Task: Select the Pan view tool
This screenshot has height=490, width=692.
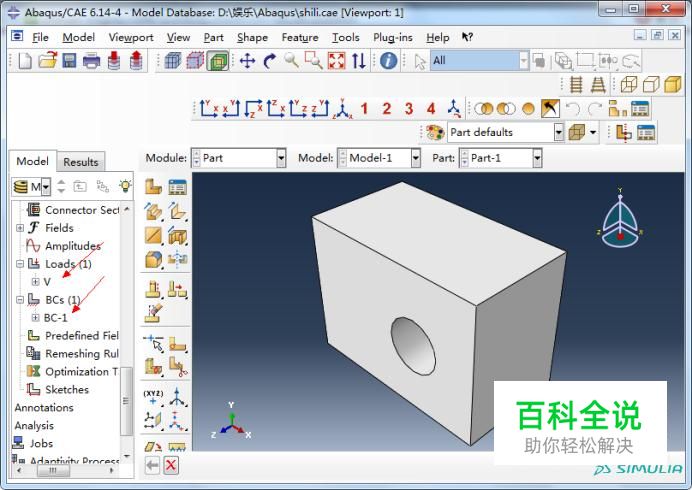Action: (x=247, y=60)
